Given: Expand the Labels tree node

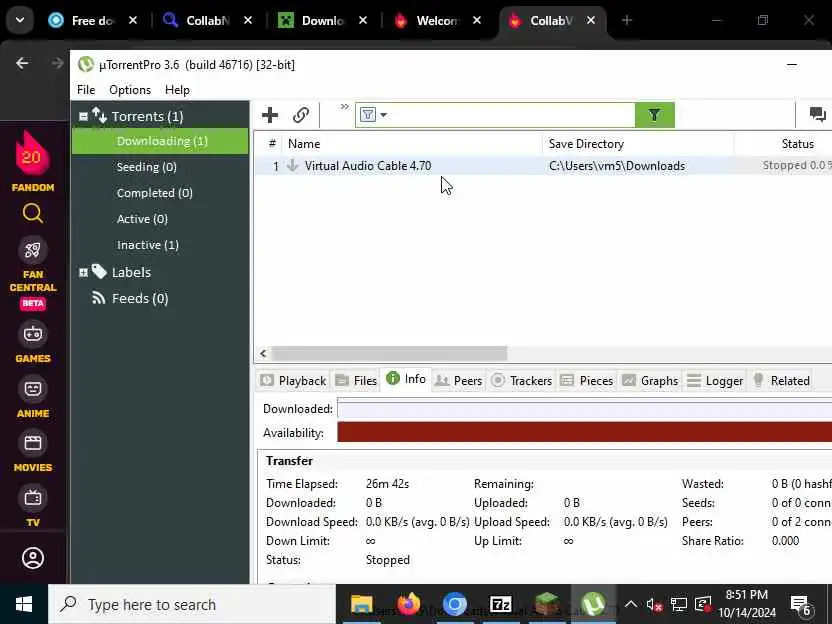Looking at the screenshot, I should pyautogui.click(x=83, y=273).
